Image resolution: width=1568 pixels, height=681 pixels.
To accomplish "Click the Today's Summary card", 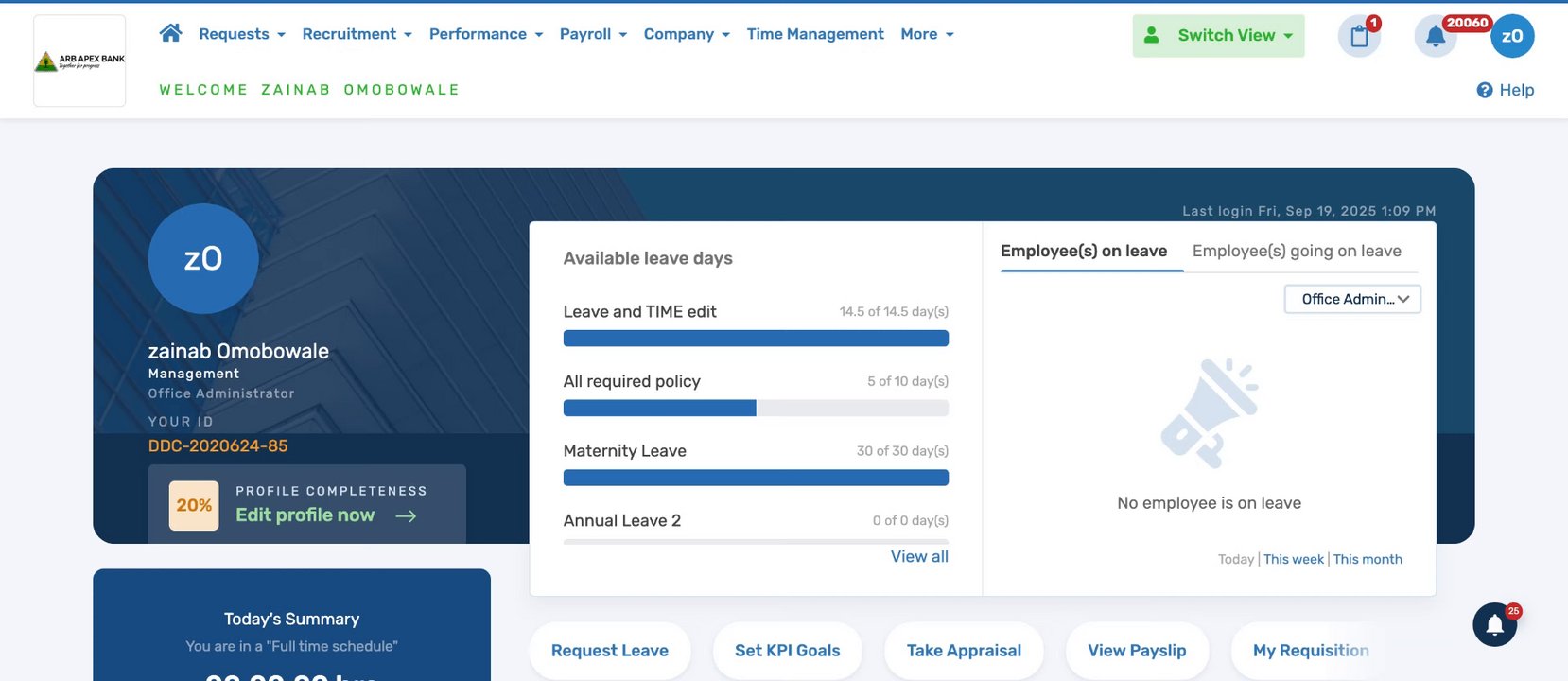I will [291, 625].
